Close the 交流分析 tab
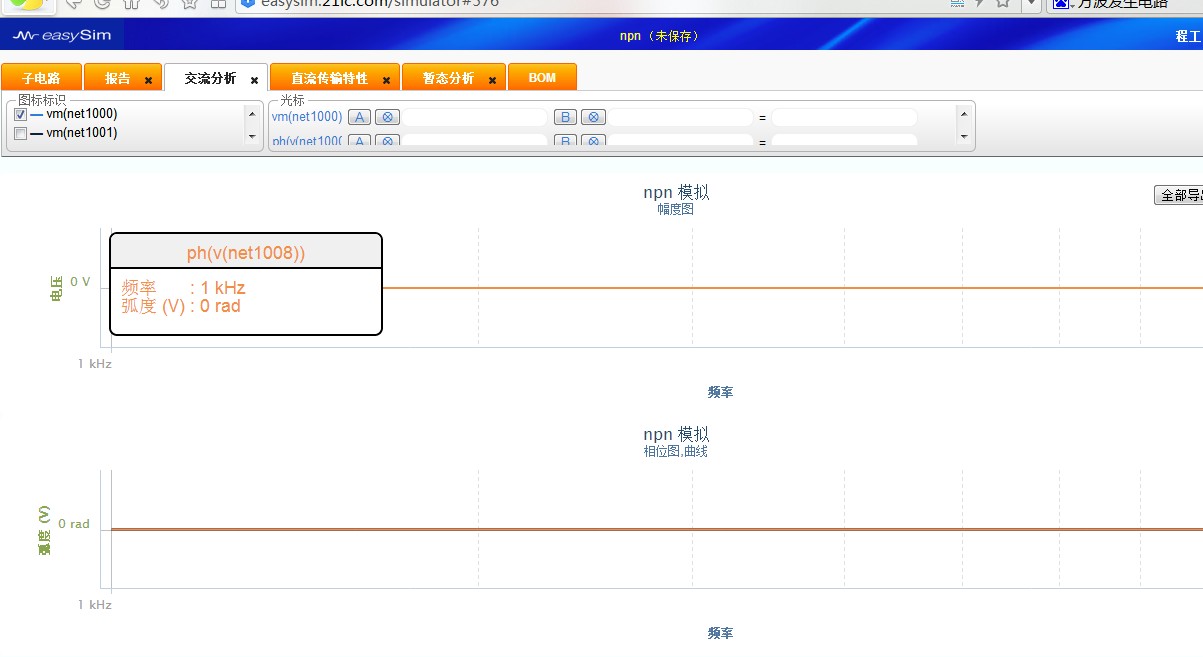This screenshot has height=657, width=1203. pyautogui.click(x=254, y=80)
